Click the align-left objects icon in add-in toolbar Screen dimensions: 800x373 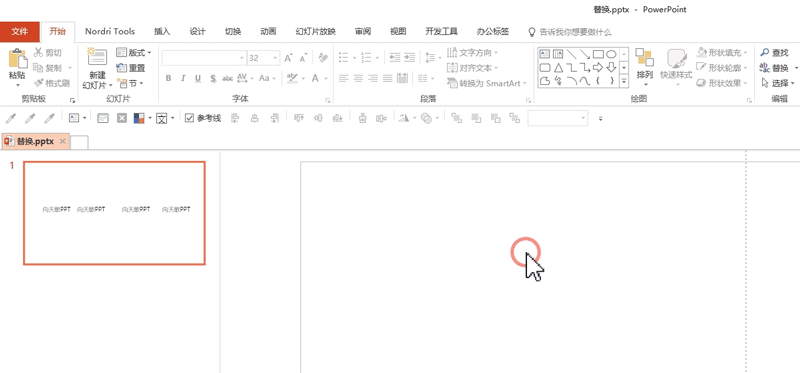click(x=235, y=118)
